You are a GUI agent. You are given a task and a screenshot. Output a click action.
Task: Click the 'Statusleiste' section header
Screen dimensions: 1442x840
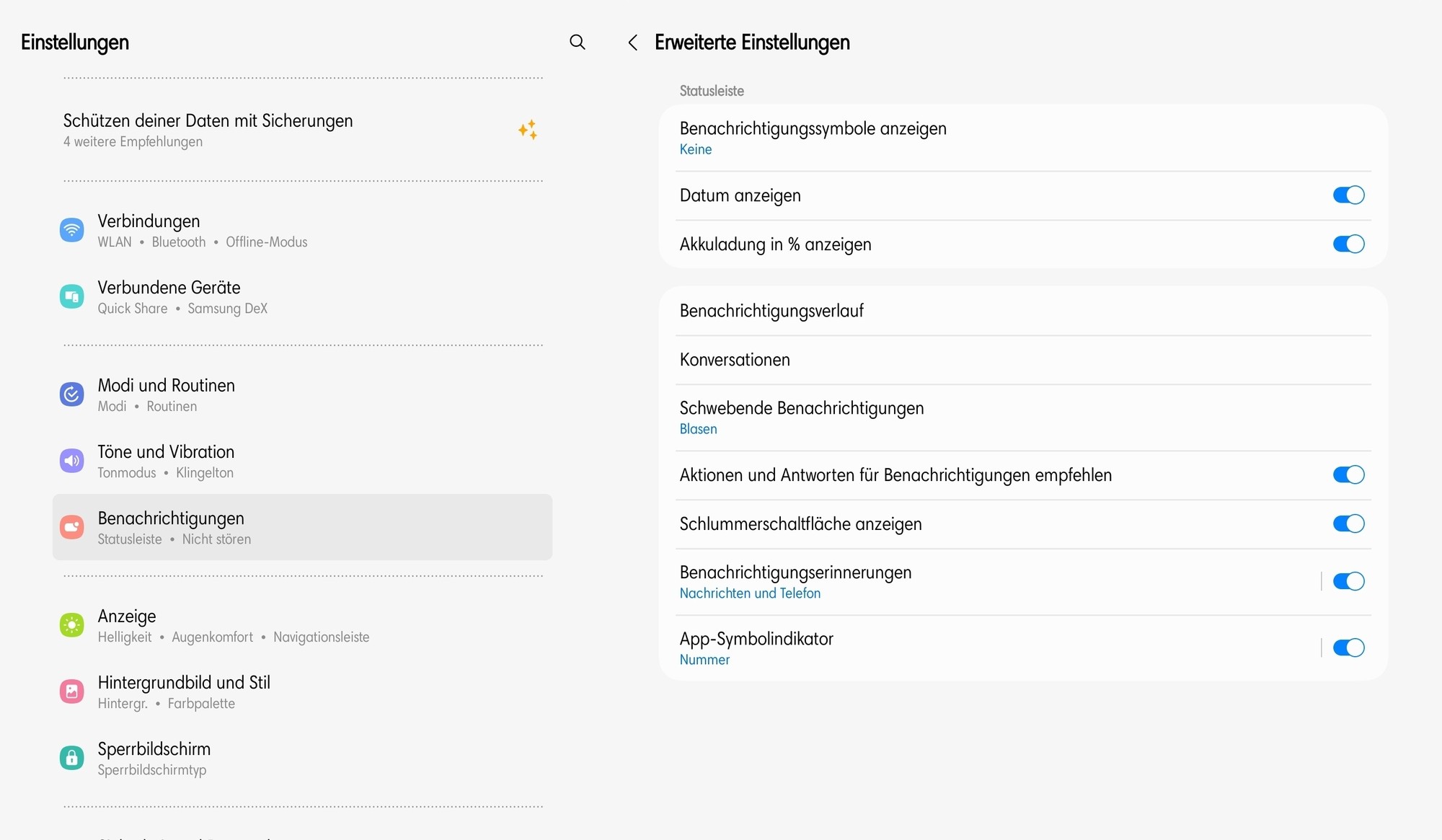pos(712,91)
